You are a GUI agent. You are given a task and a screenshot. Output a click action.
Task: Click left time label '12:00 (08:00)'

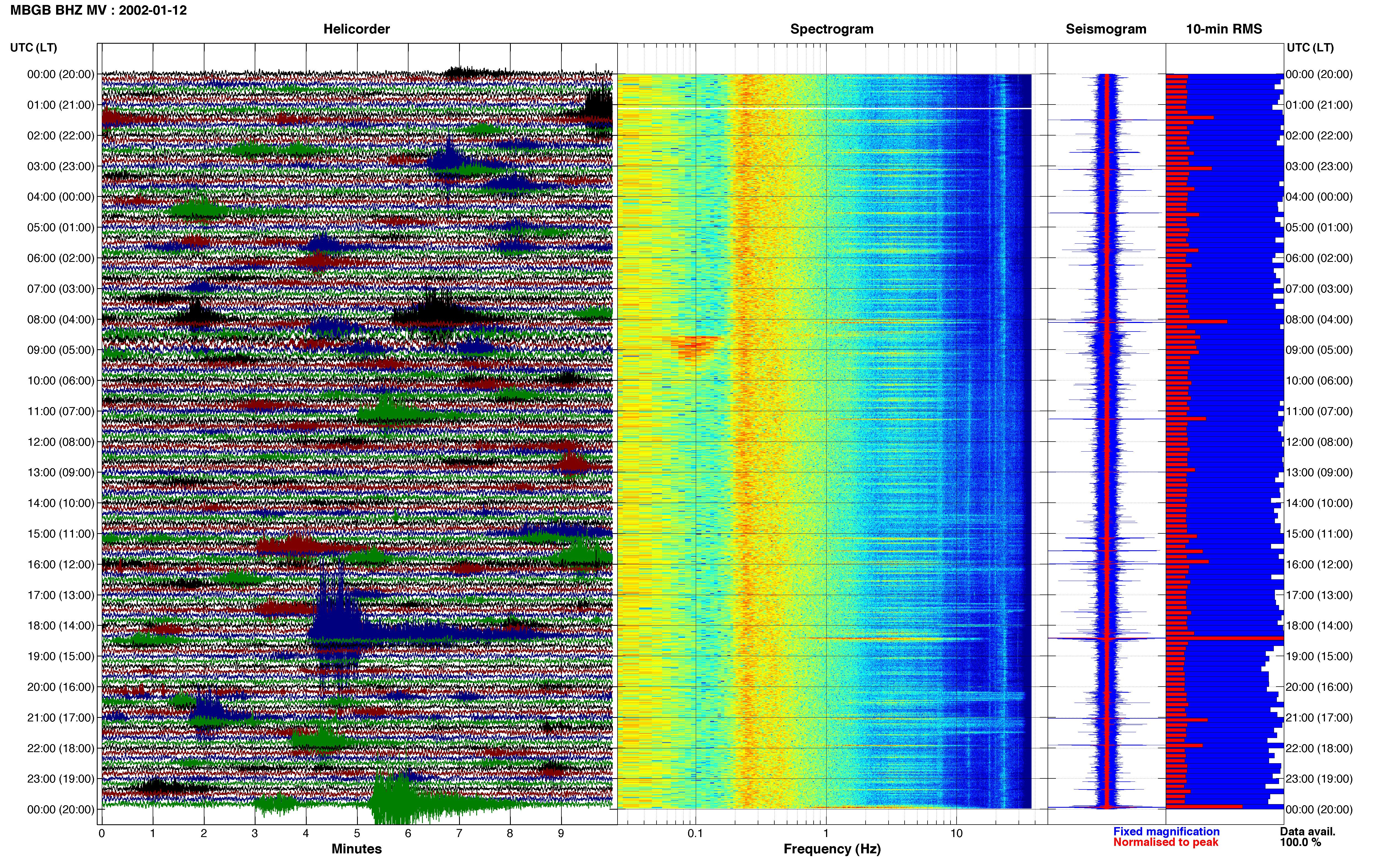(x=61, y=442)
